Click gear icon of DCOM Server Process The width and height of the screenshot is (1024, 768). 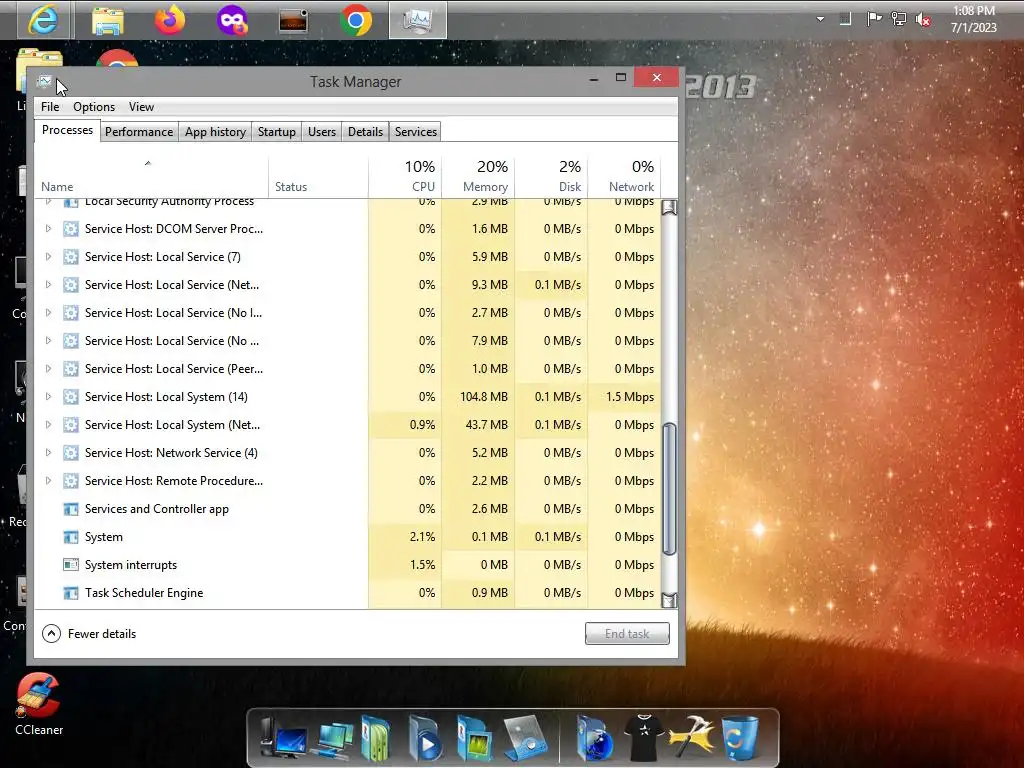point(71,229)
